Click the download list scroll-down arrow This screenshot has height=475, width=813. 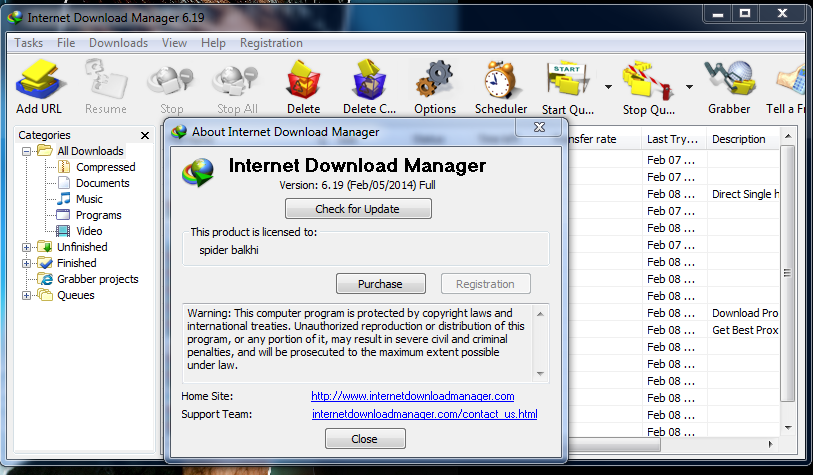(788, 428)
